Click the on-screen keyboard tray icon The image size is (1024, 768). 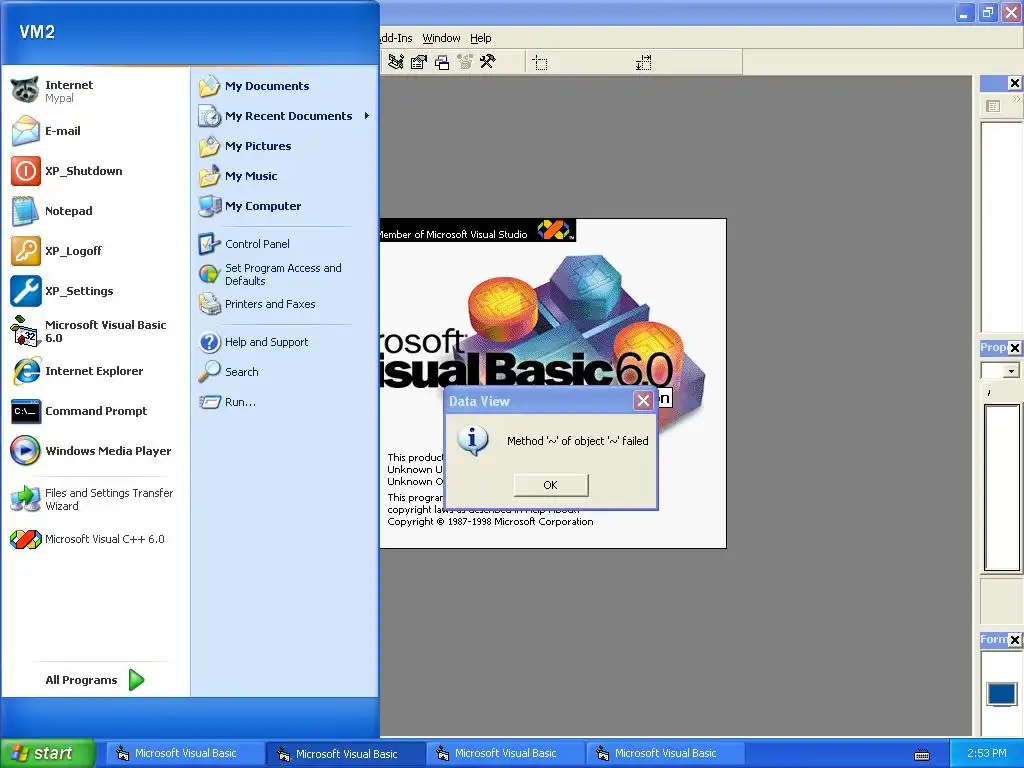tap(922, 755)
